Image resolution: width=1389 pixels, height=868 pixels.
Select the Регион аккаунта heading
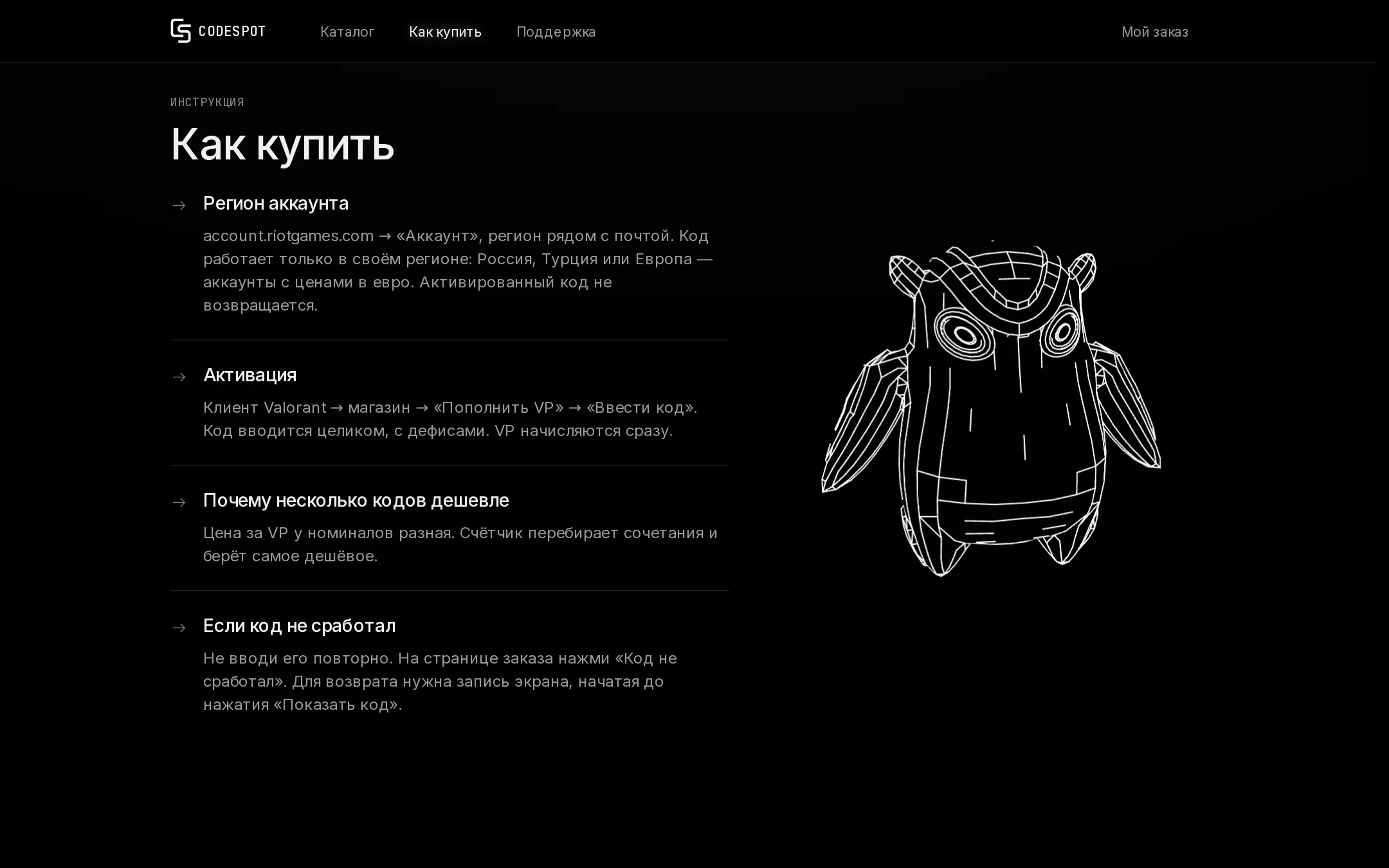click(x=276, y=203)
